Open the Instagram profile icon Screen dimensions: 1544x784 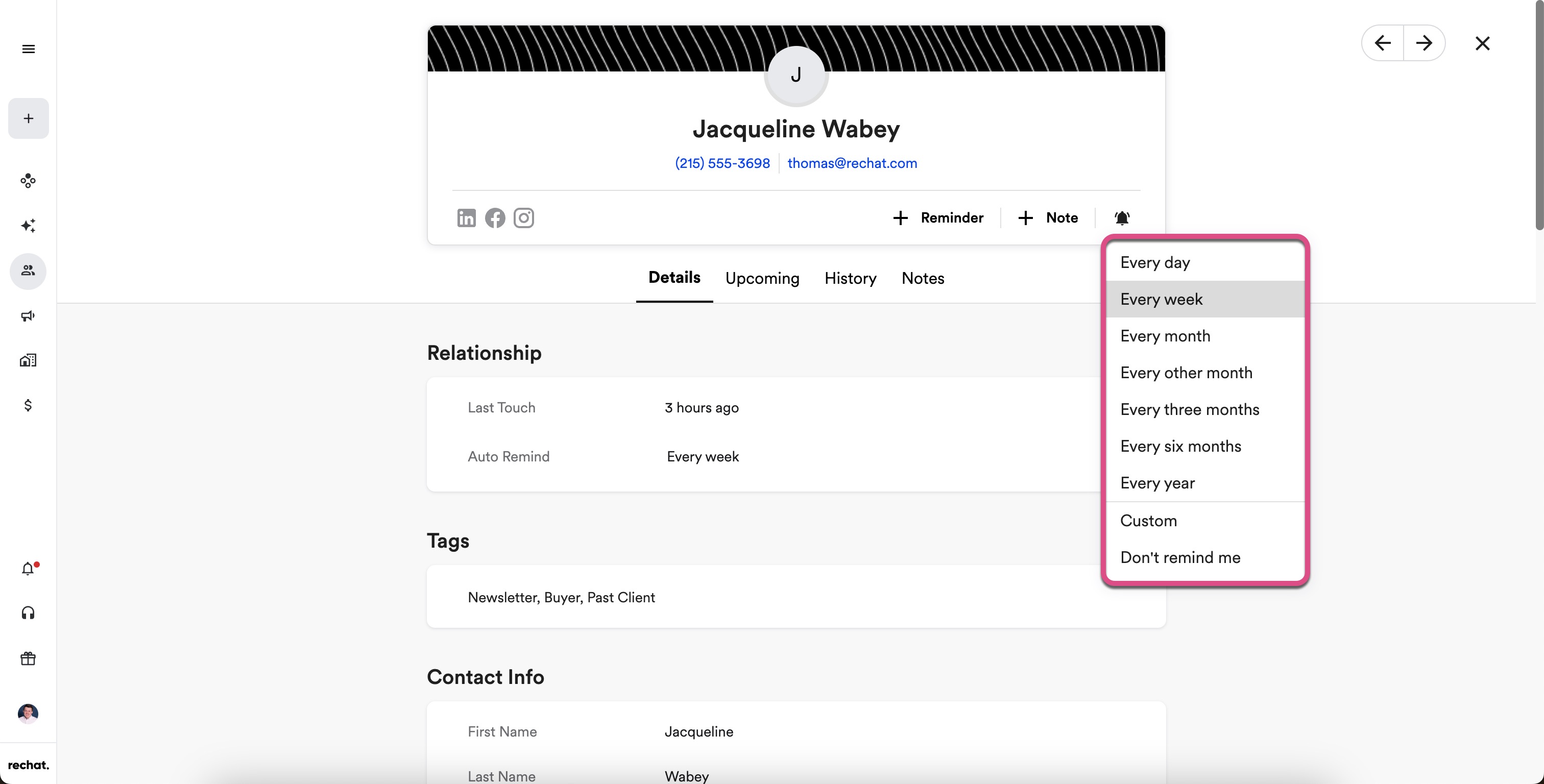coord(523,217)
